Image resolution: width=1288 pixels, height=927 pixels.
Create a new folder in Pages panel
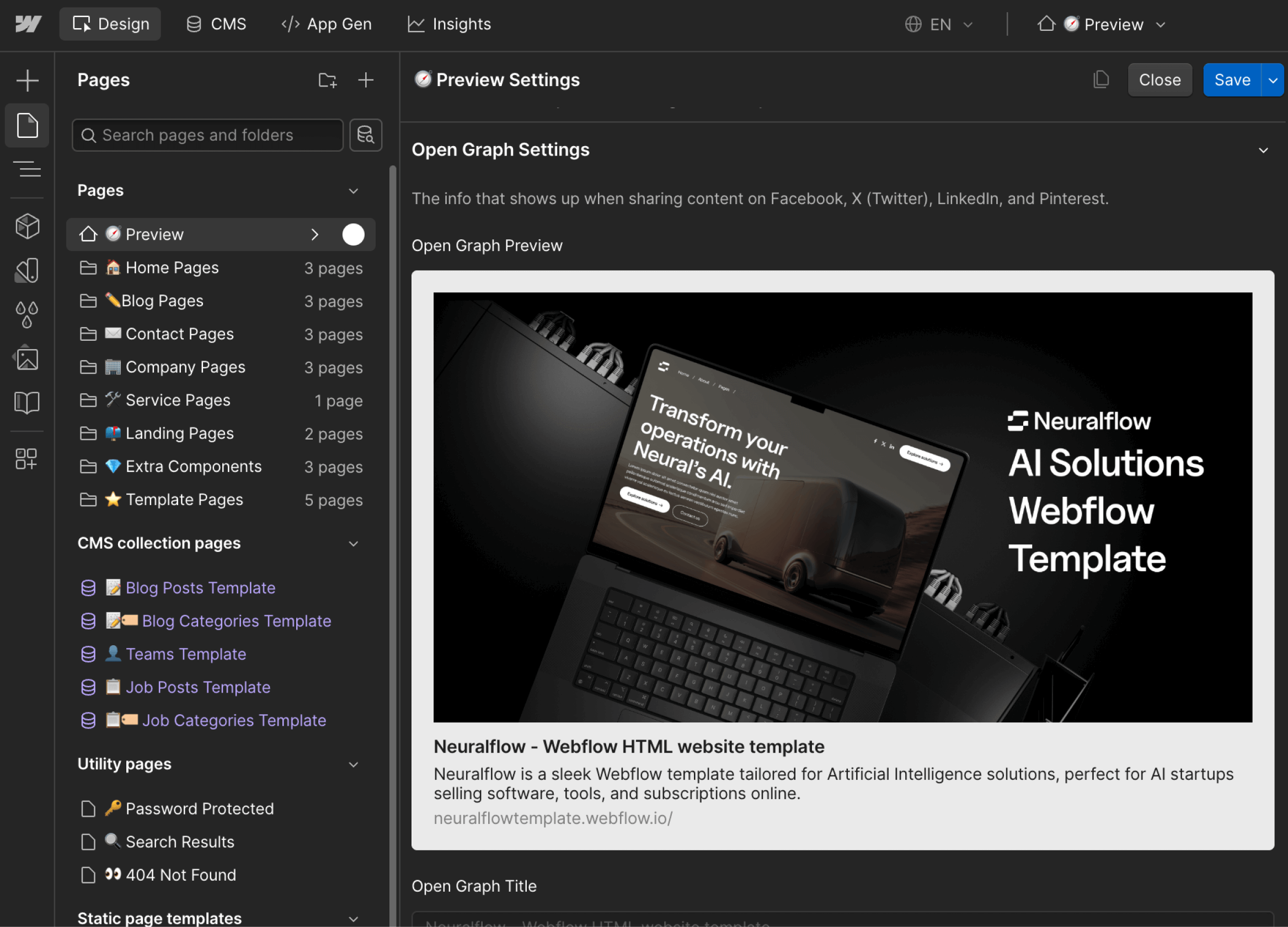click(x=327, y=80)
